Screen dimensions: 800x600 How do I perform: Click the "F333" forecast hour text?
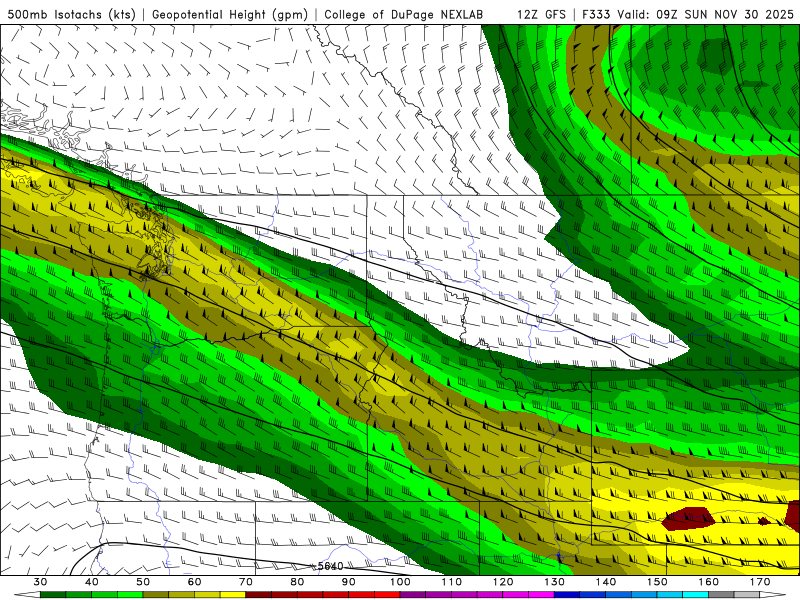pyautogui.click(x=596, y=14)
